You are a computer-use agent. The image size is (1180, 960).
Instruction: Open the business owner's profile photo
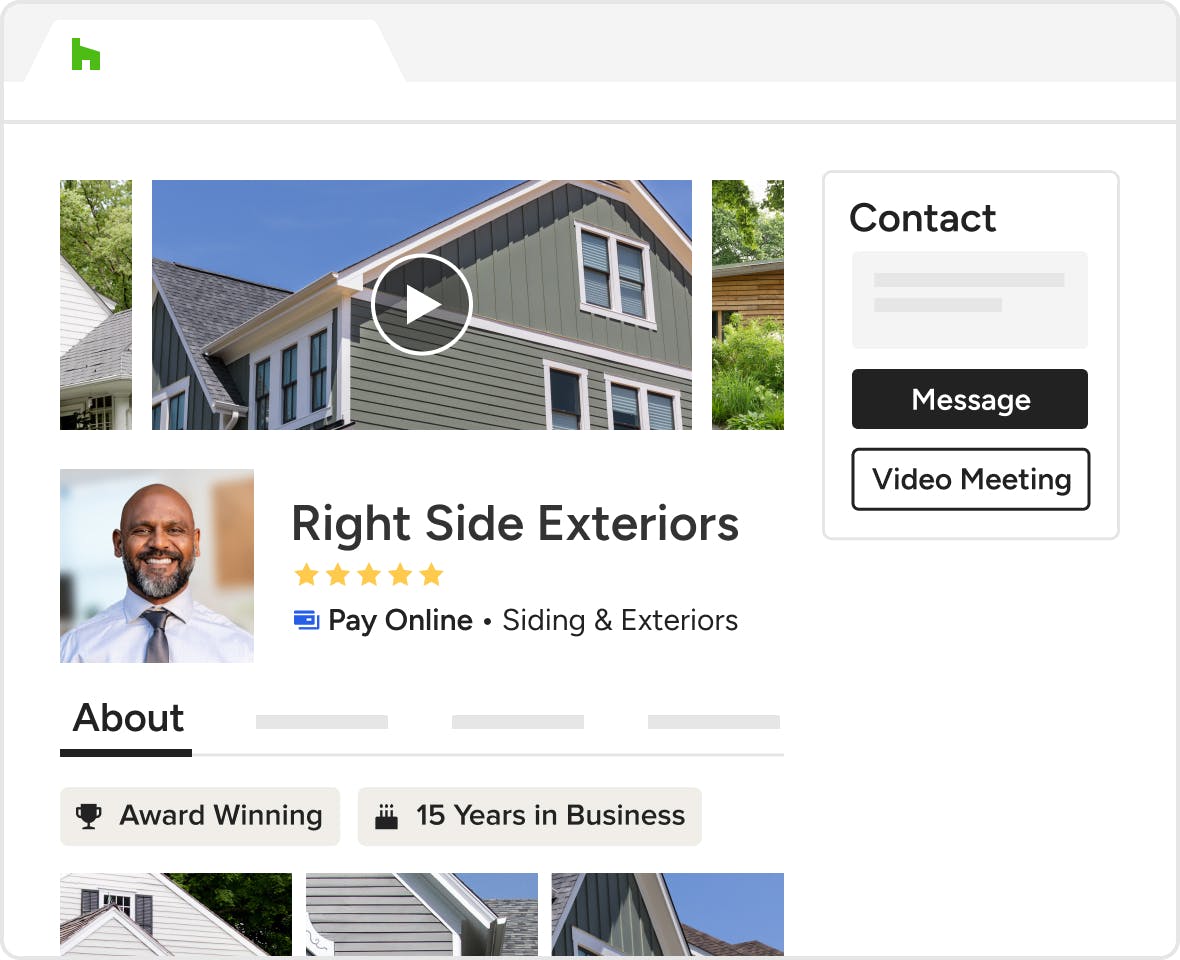tap(157, 566)
